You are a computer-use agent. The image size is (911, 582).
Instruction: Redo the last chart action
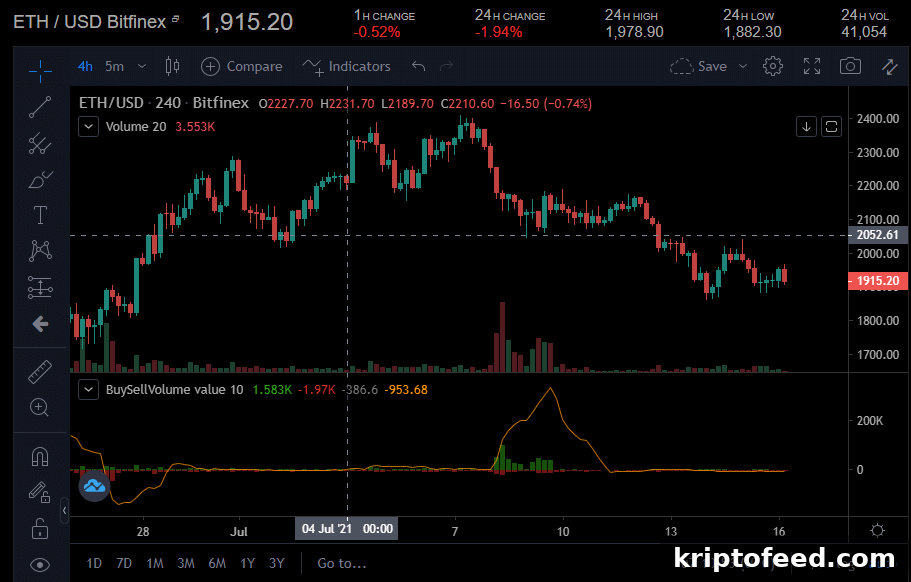pos(446,66)
